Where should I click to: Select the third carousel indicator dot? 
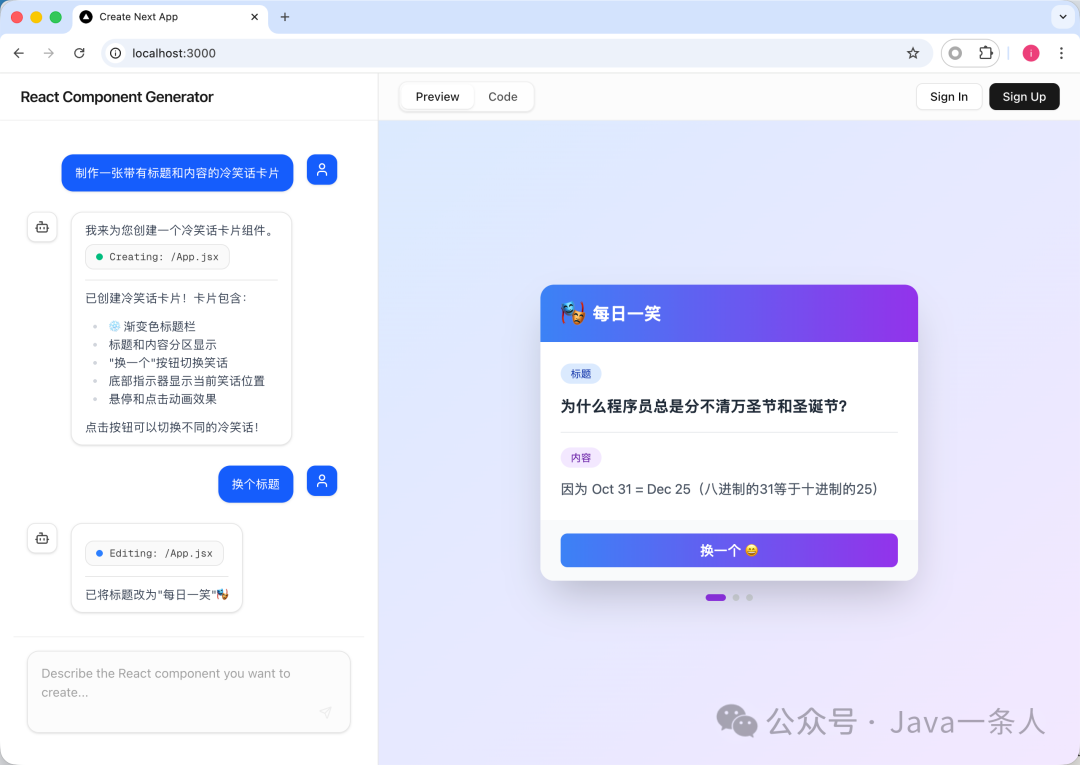(x=750, y=597)
